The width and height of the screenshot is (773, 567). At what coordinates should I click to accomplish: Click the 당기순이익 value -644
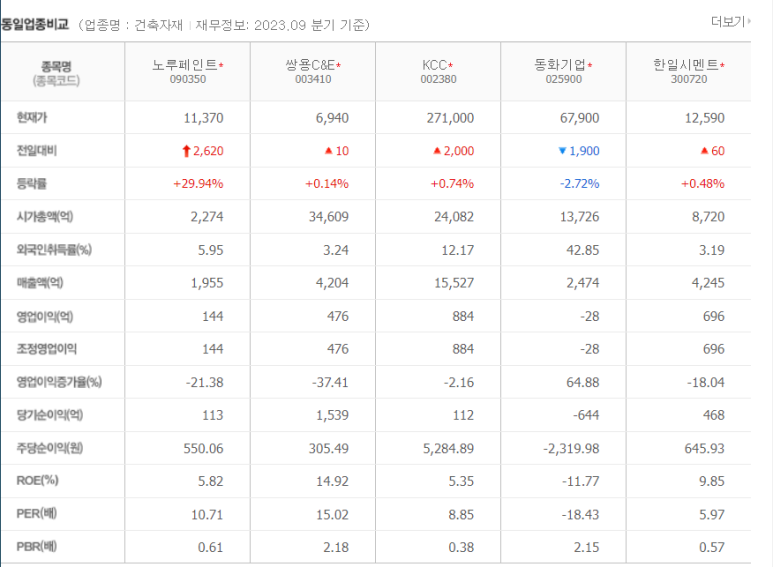586,415
